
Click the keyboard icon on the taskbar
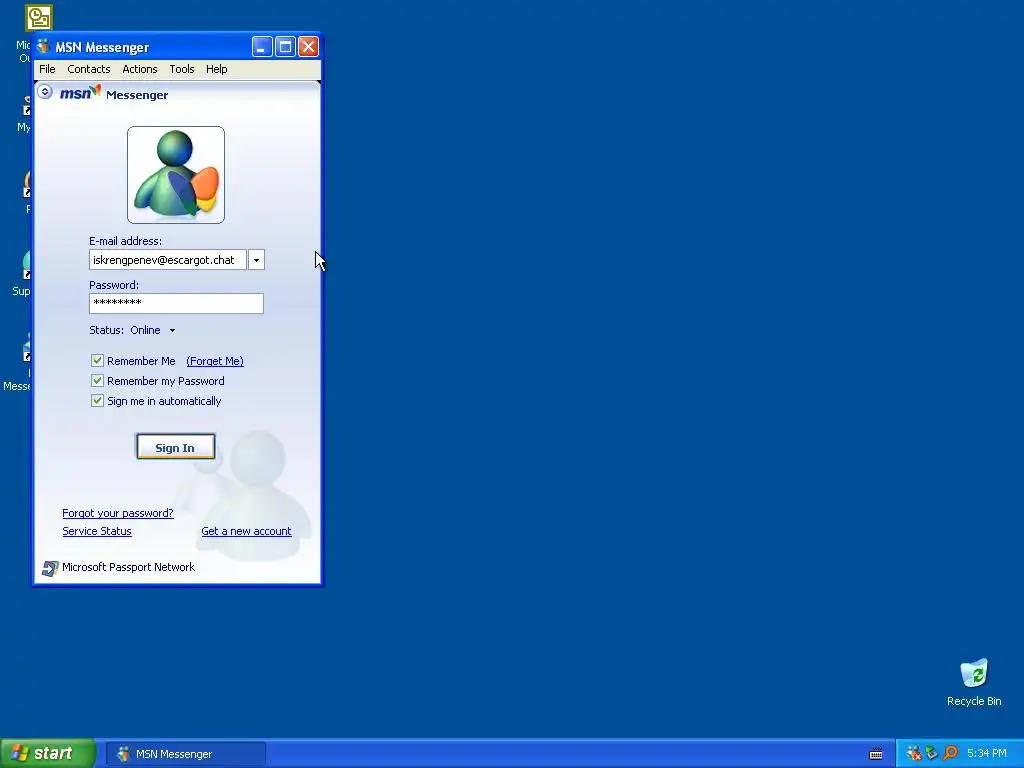coord(876,754)
